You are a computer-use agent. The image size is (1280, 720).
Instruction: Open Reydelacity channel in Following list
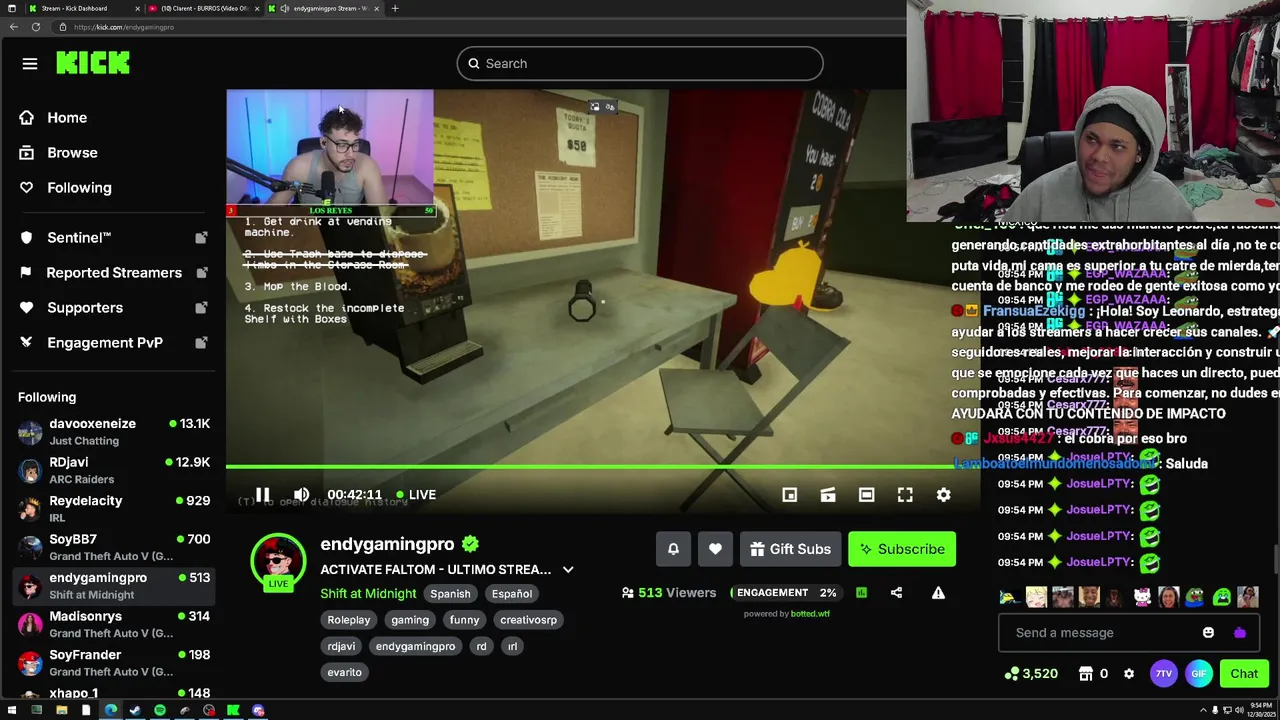pyautogui.click(x=113, y=509)
